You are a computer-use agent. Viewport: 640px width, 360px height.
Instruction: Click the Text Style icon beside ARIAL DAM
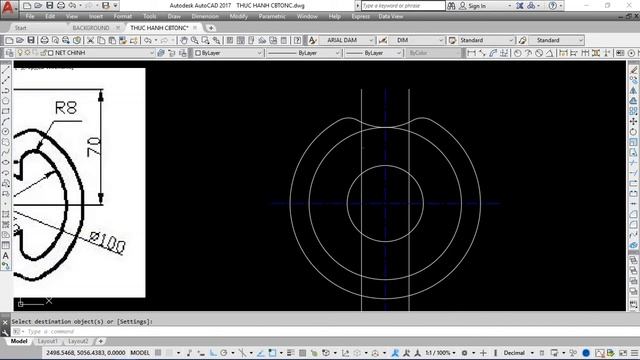point(312,40)
